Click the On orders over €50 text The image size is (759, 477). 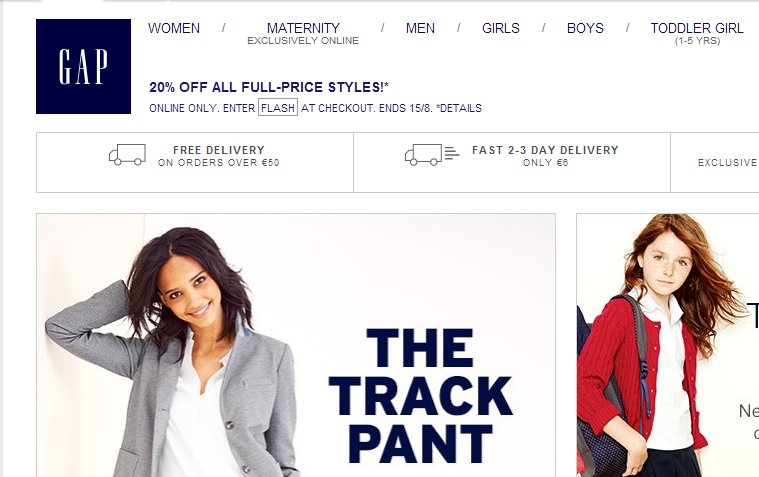(x=219, y=163)
